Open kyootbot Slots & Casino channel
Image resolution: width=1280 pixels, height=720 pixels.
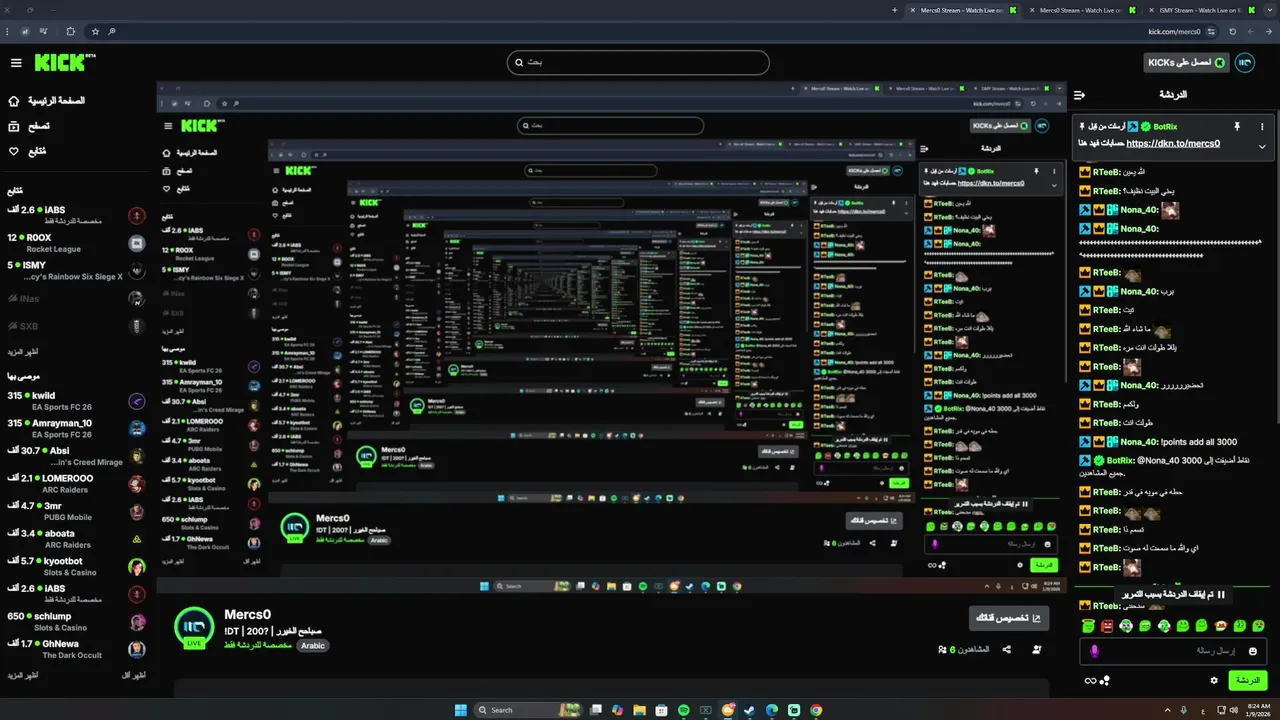pos(75,566)
